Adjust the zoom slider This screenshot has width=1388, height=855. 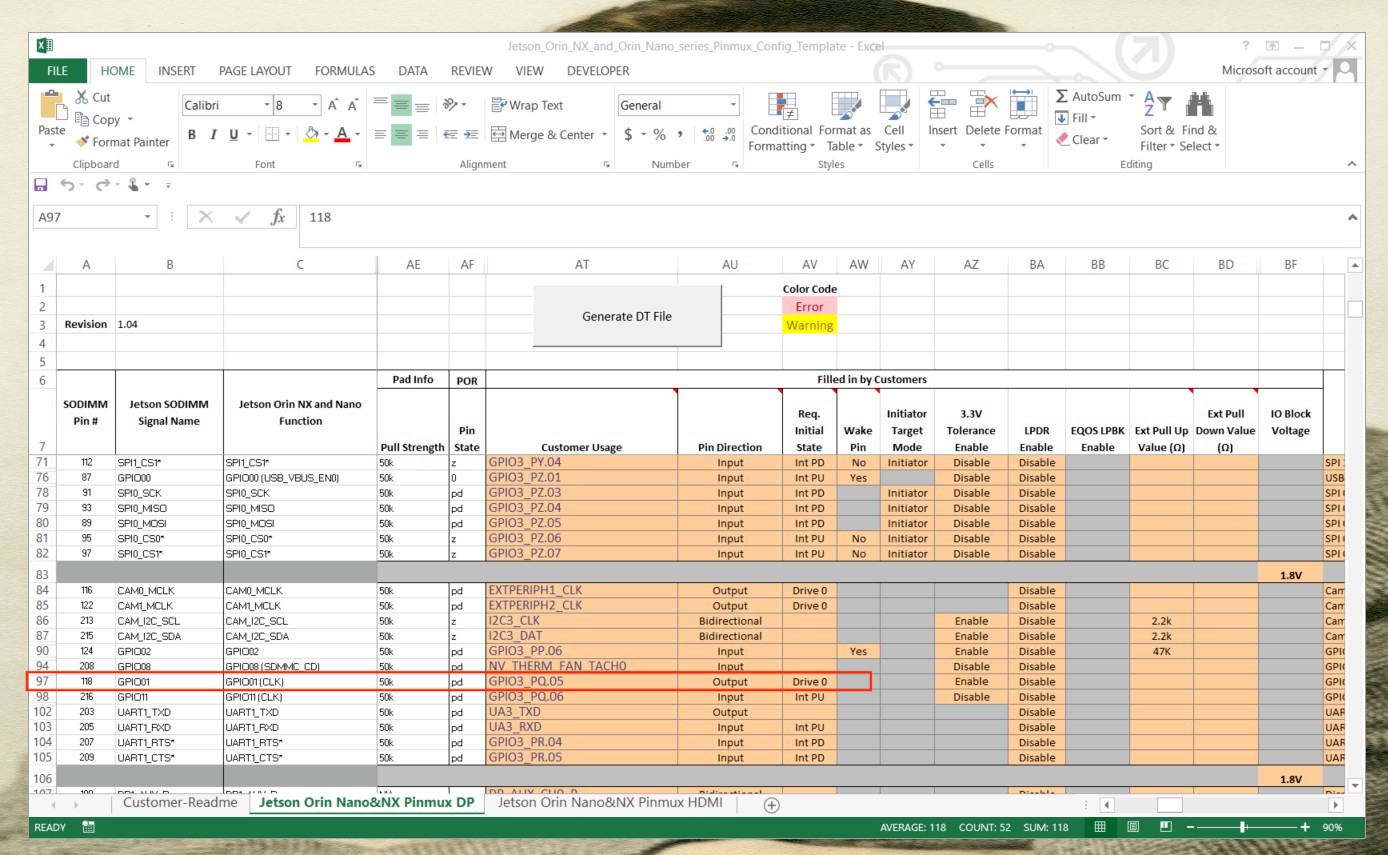[x=1240, y=827]
